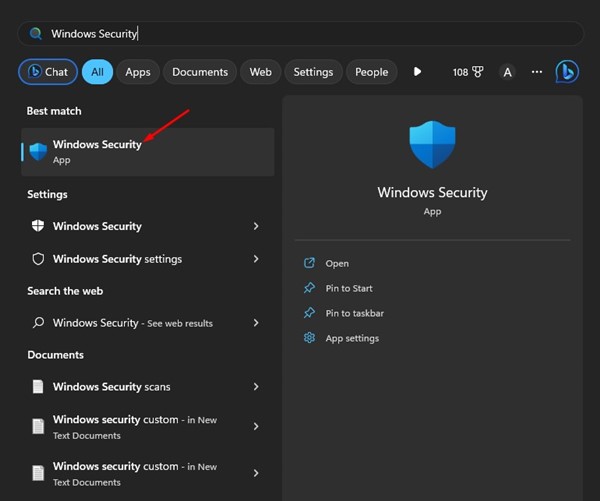The image size is (600, 501).
Task: Open the Chat button with Bing
Action: [x=47, y=72]
